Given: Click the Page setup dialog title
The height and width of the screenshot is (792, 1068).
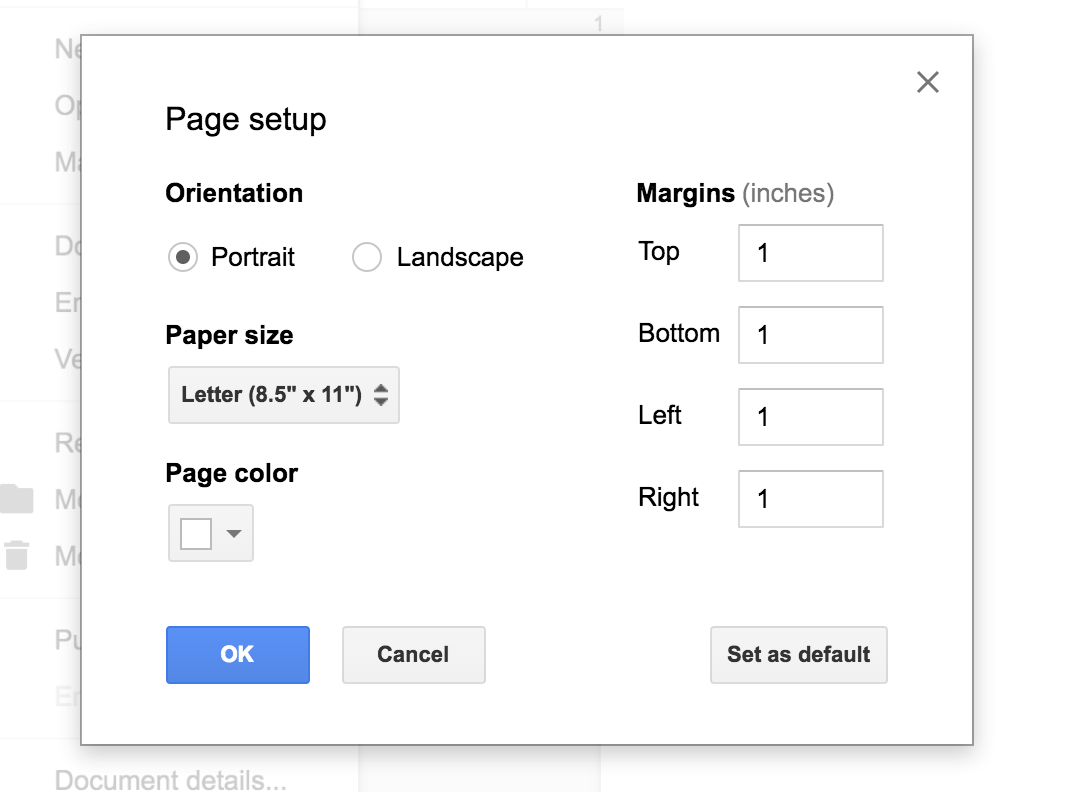Looking at the screenshot, I should [246, 120].
